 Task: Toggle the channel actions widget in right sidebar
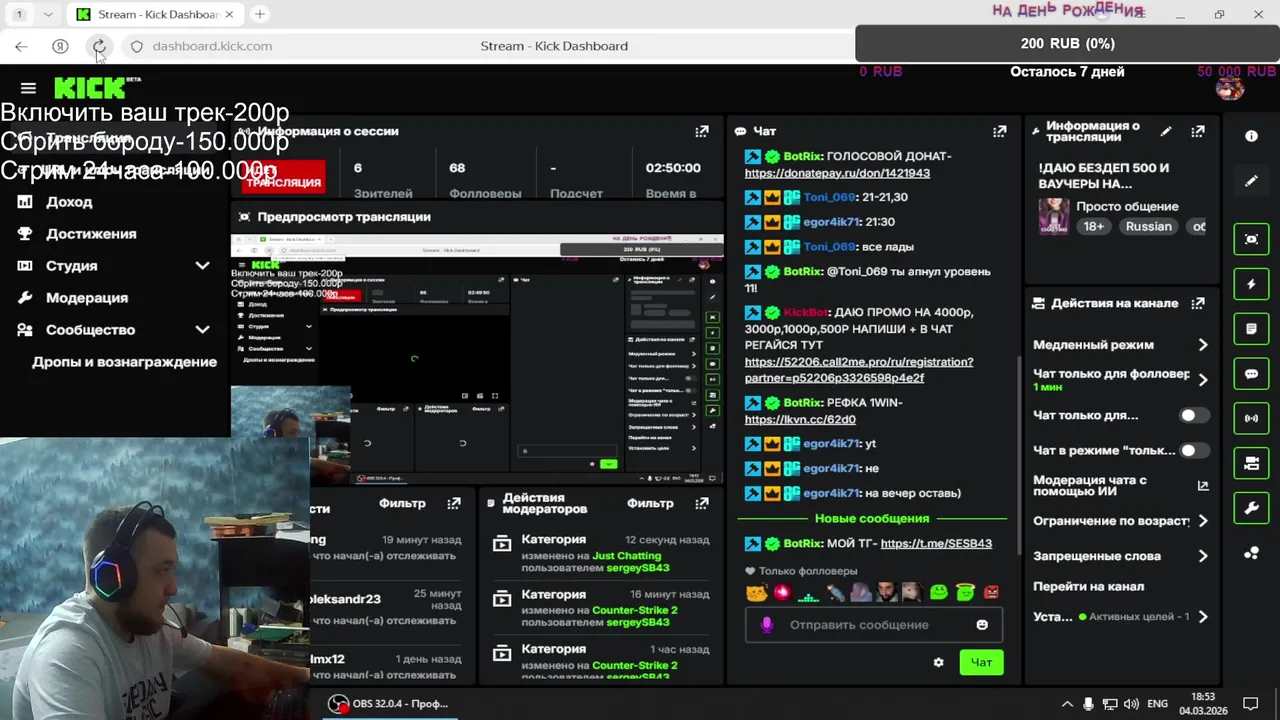(1251, 463)
